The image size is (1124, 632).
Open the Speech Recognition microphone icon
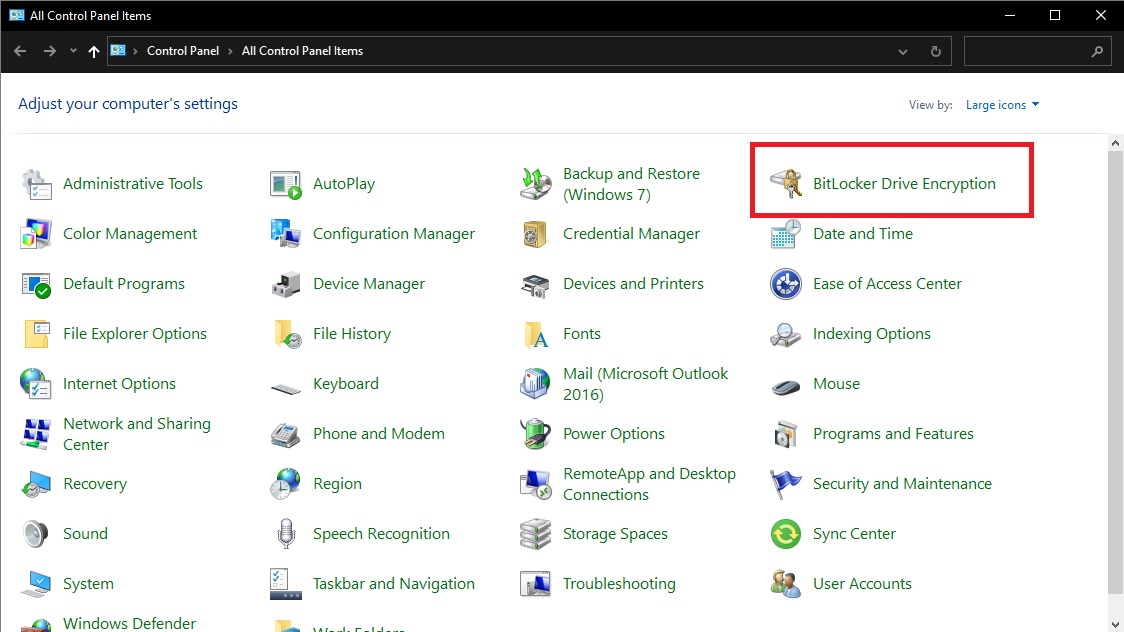tap(286, 535)
